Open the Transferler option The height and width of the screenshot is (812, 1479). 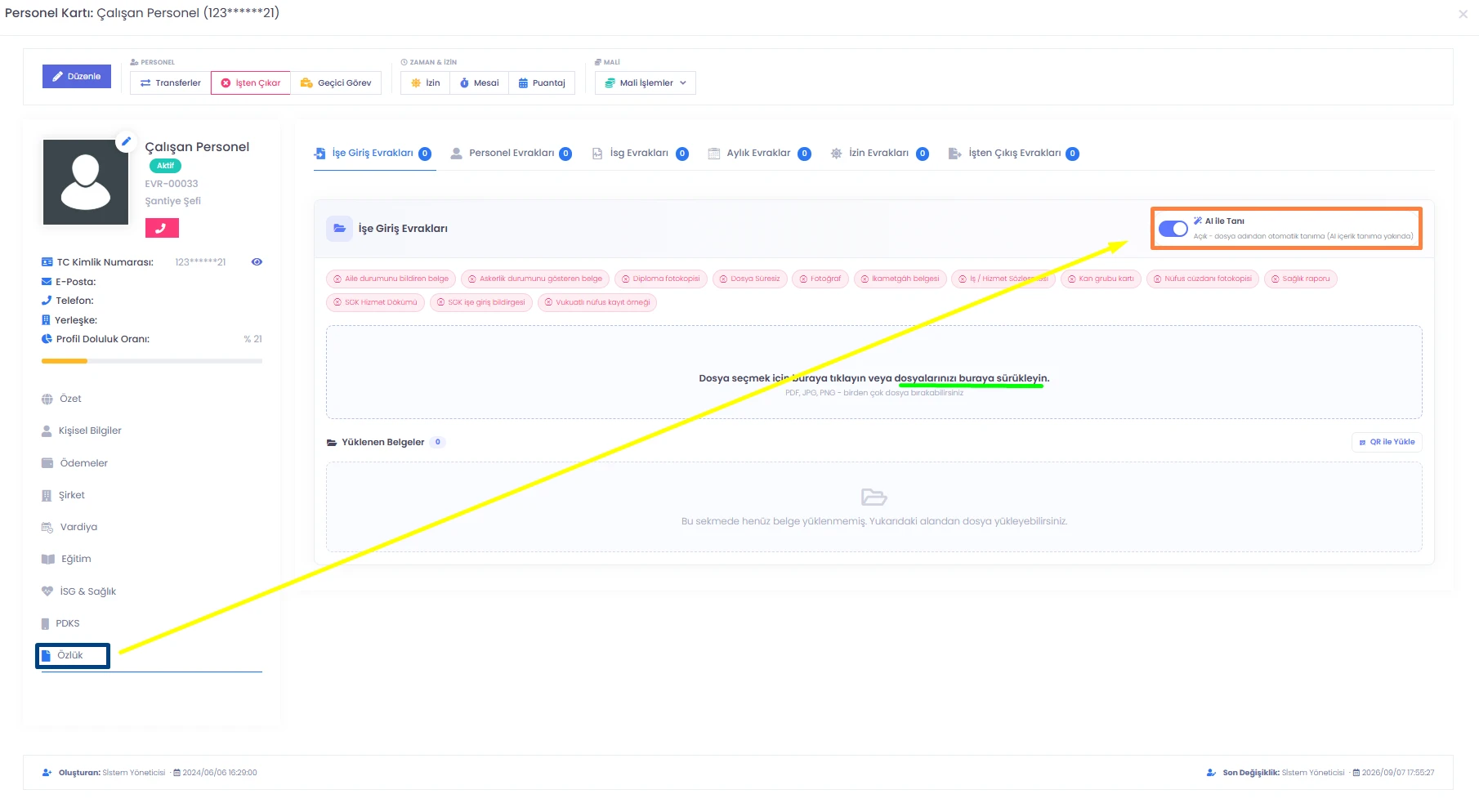pos(171,83)
